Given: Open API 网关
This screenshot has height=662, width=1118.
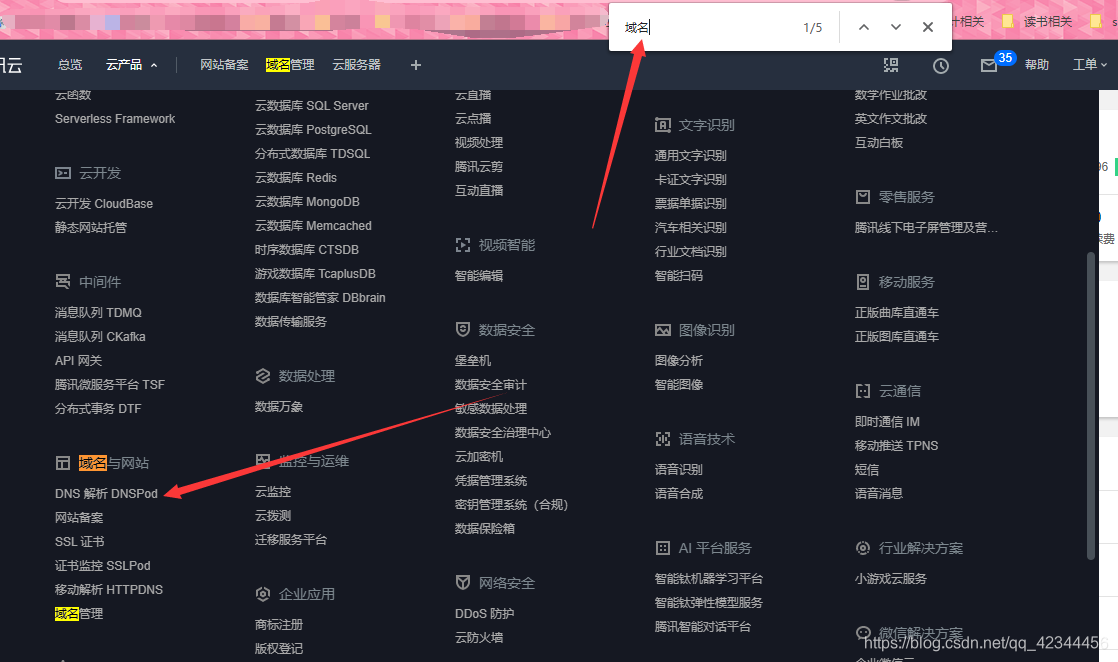Looking at the screenshot, I should pyautogui.click(x=78, y=361).
